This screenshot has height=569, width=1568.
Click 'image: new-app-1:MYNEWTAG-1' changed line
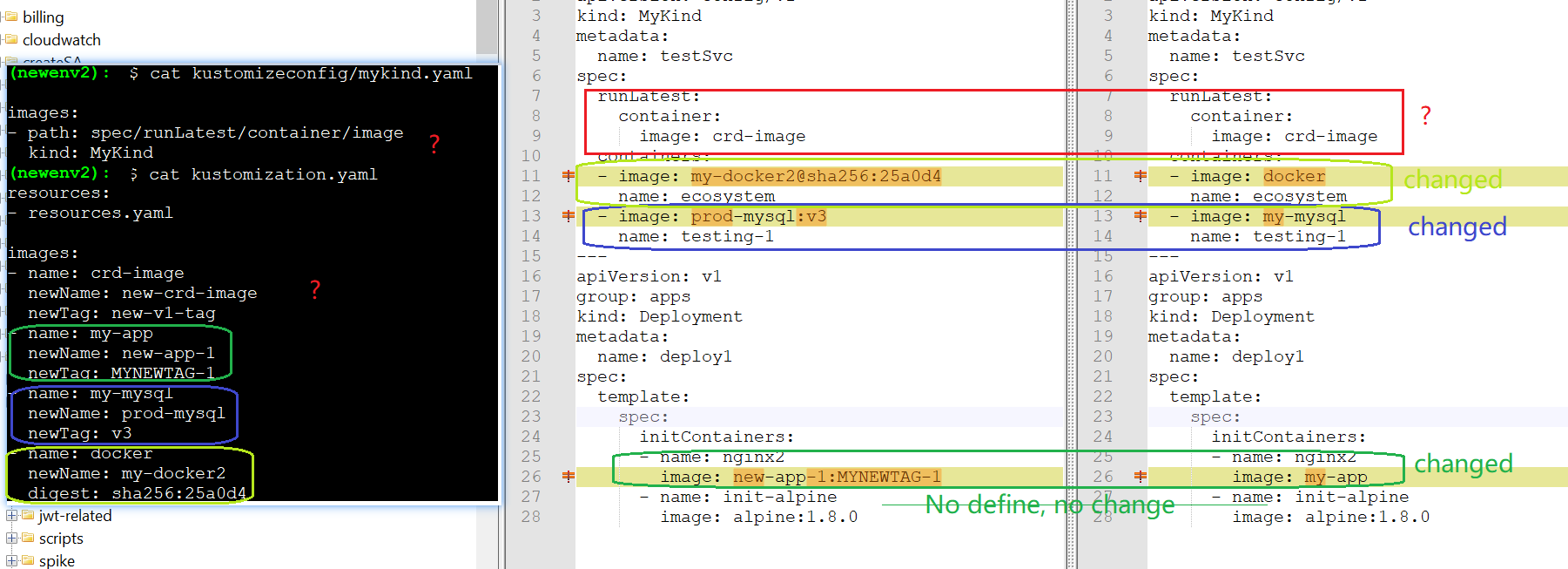801,477
